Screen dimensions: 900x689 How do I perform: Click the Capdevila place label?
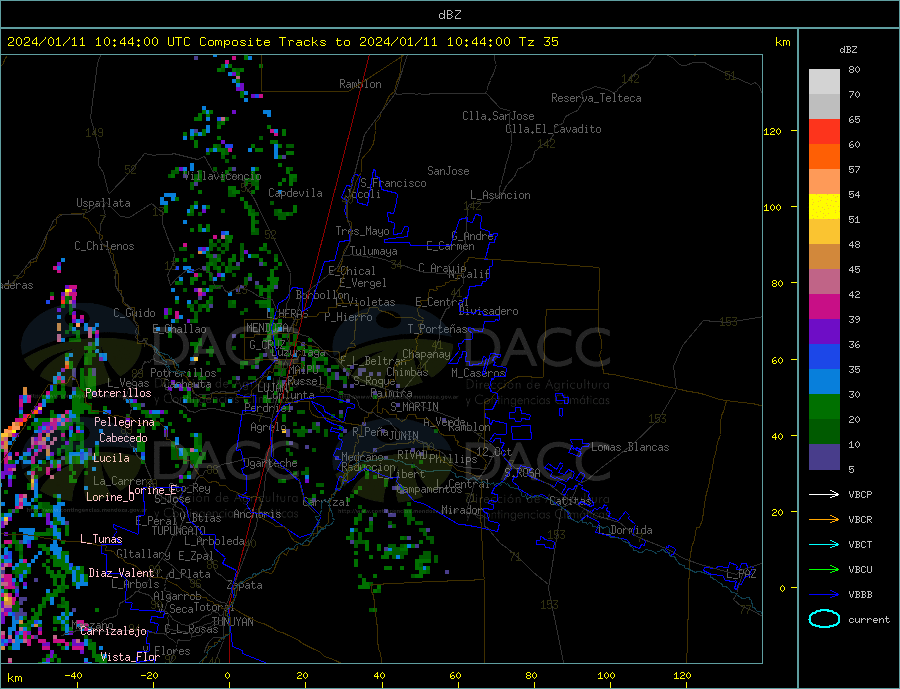[295, 193]
